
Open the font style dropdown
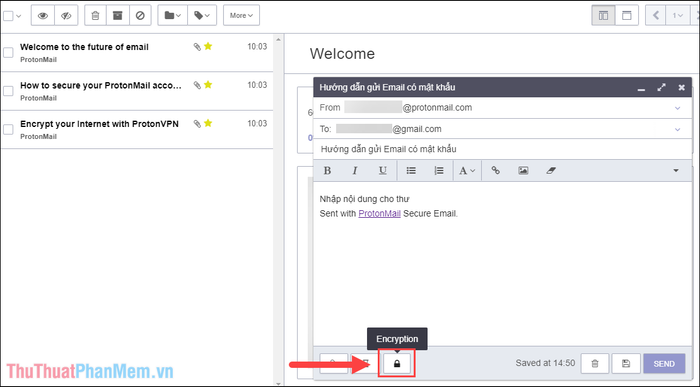coord(467,171)
